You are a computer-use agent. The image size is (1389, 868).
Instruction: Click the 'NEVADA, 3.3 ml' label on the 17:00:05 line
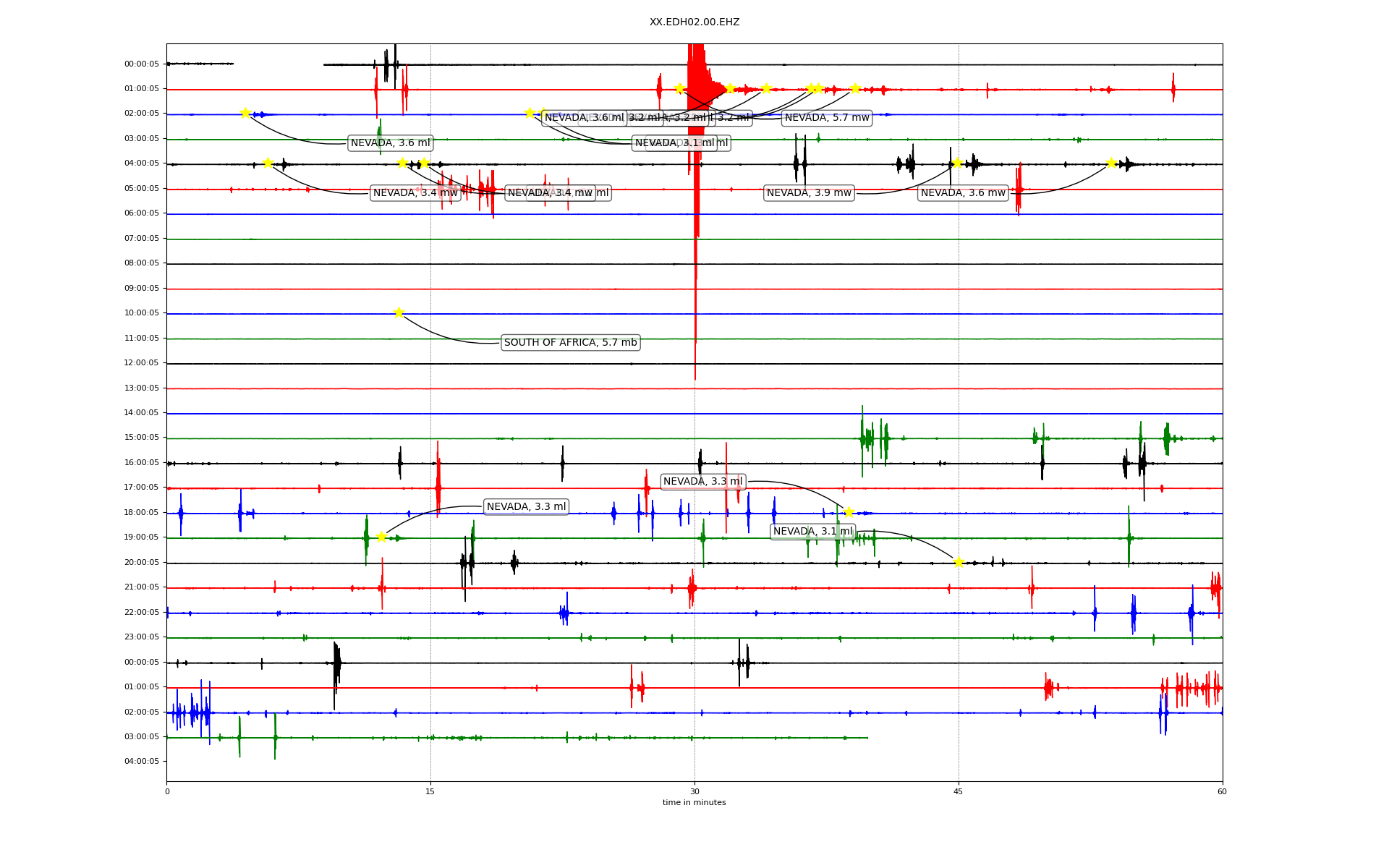point(702,482)
